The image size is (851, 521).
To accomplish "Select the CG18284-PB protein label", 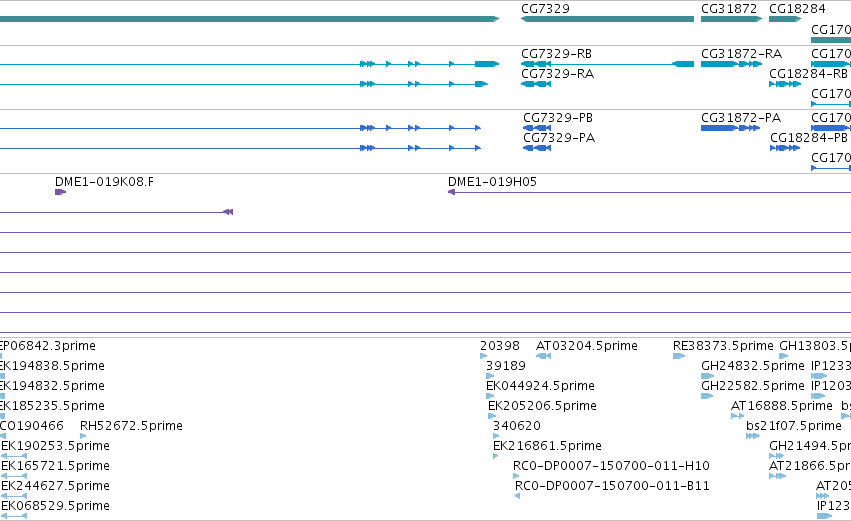I will point(809,138).
